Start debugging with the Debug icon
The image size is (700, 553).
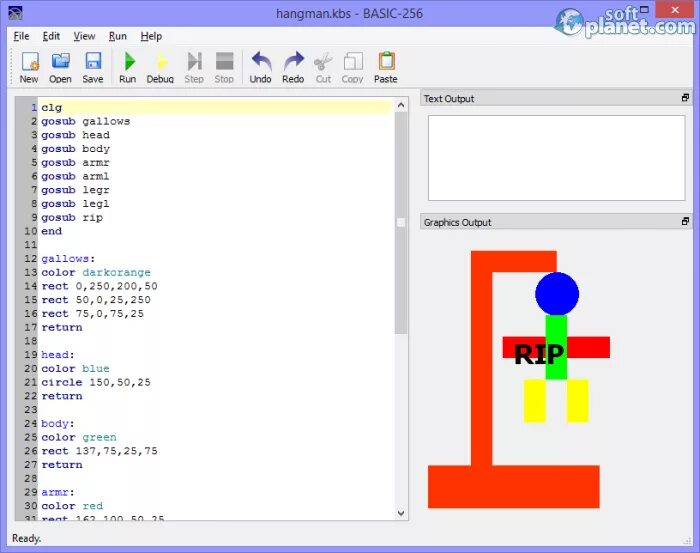[160, 67]
